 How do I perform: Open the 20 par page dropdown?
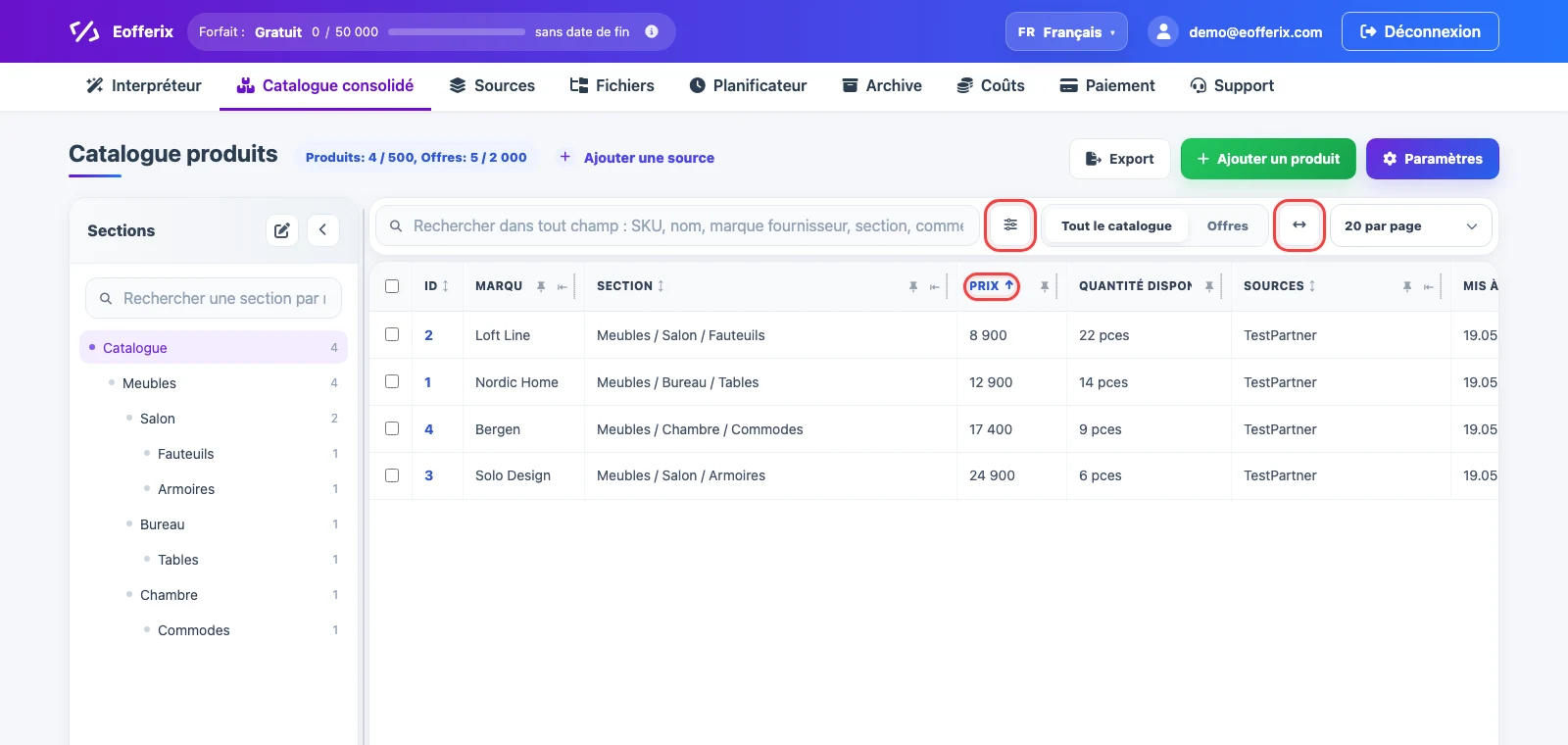[1411, 225]
